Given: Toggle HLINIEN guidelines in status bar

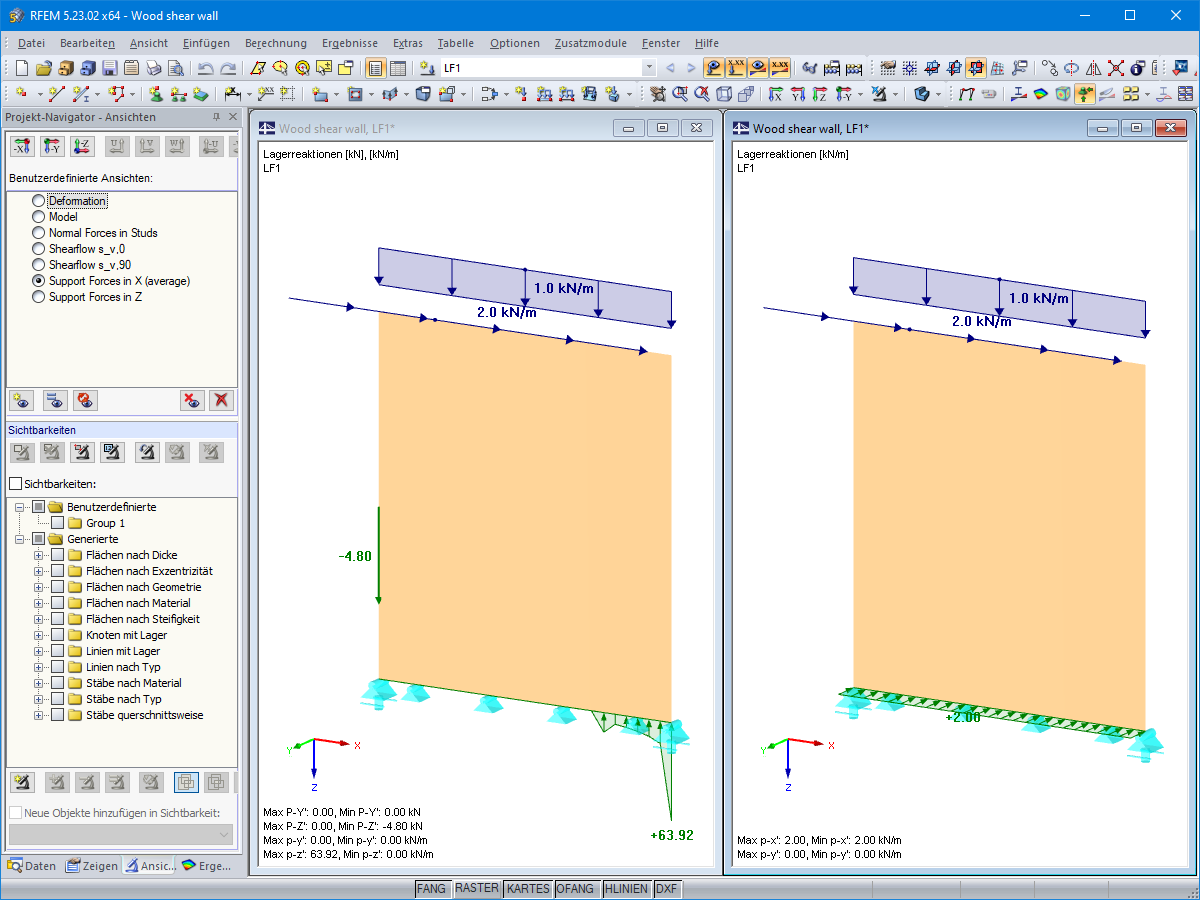Looking at the screenshot, I should (626, 888).
